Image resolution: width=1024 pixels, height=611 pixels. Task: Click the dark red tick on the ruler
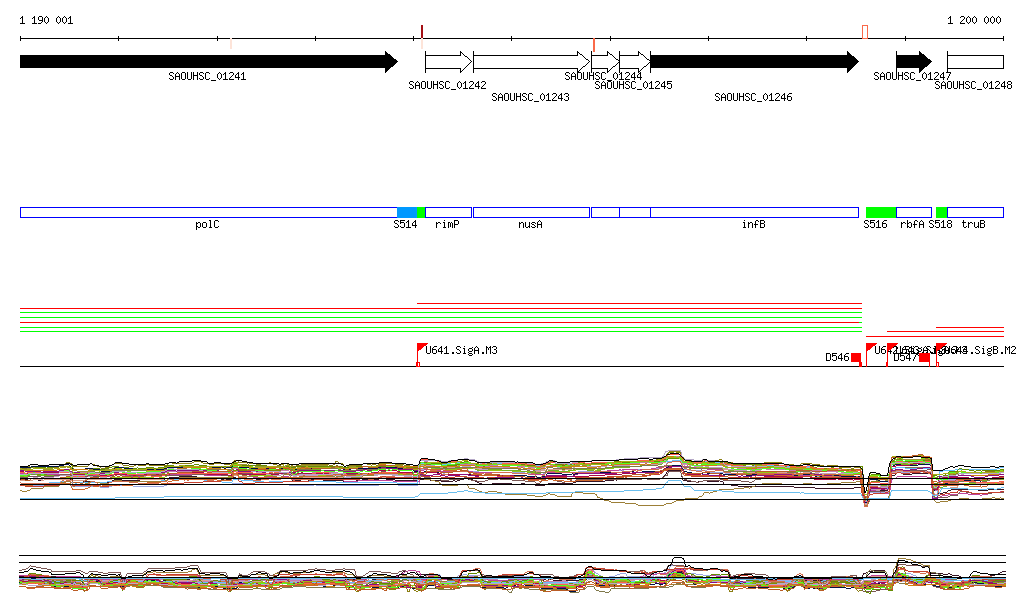point(422,31)
